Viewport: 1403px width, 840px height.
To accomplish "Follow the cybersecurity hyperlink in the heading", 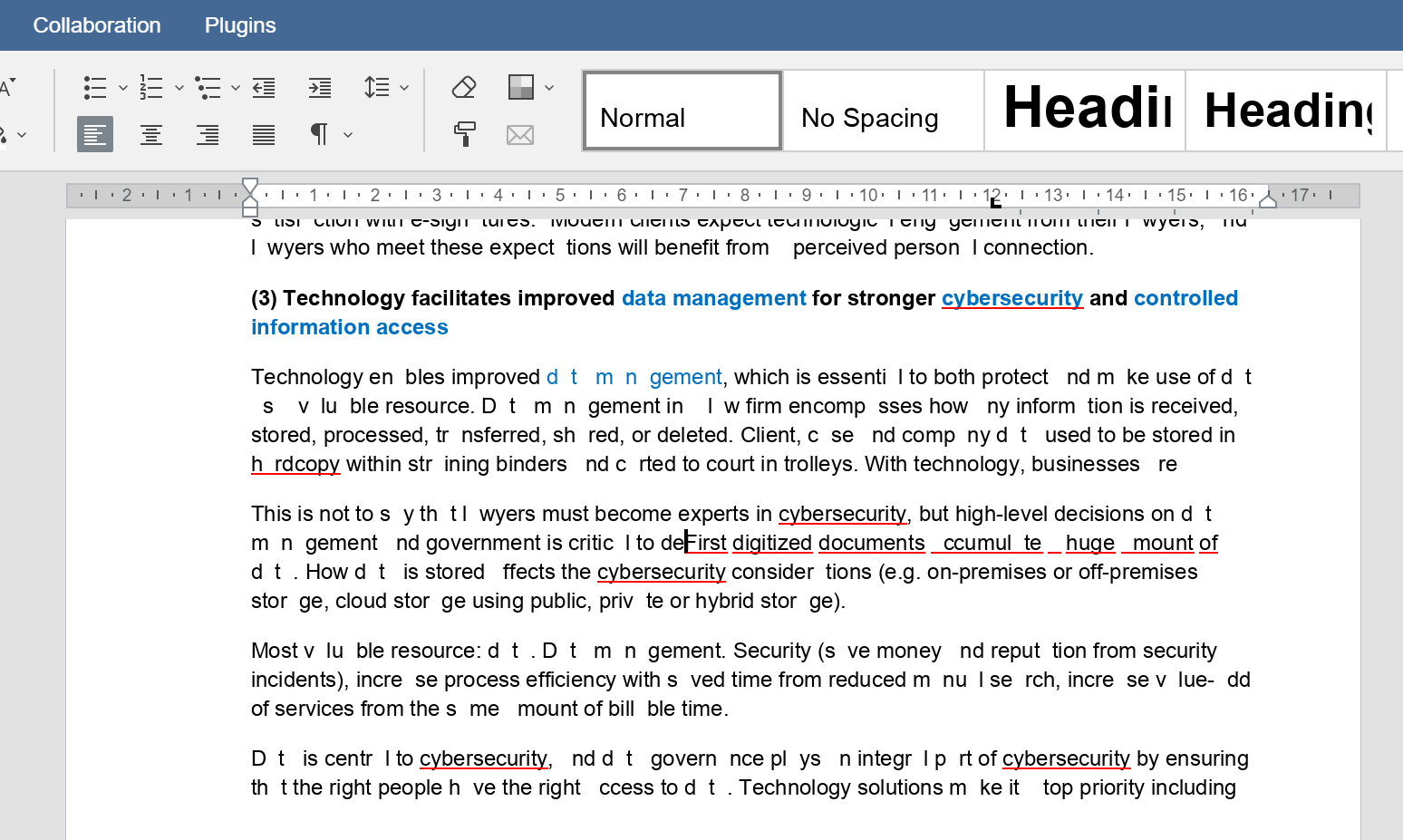I will point(1012,297).
